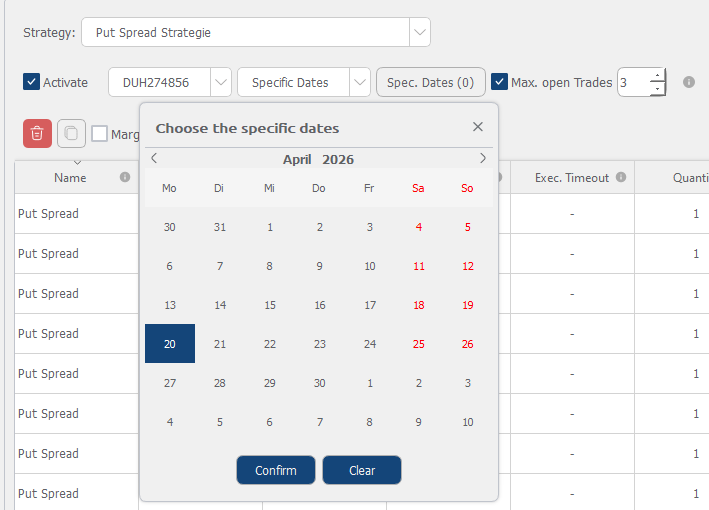
Task: Click info icon beside Max. open Trades
Action: [689, 82]
